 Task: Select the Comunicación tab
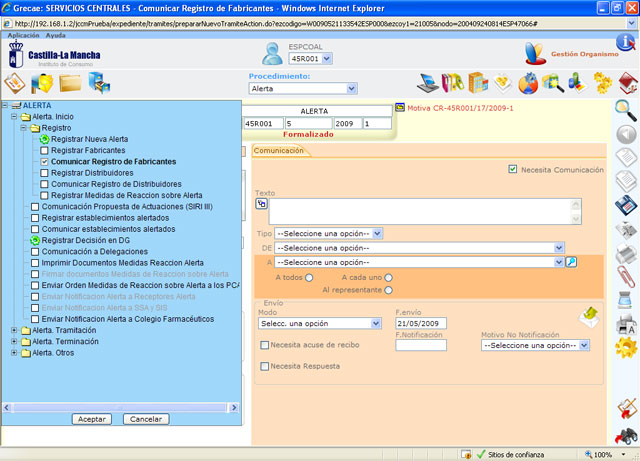280,151
